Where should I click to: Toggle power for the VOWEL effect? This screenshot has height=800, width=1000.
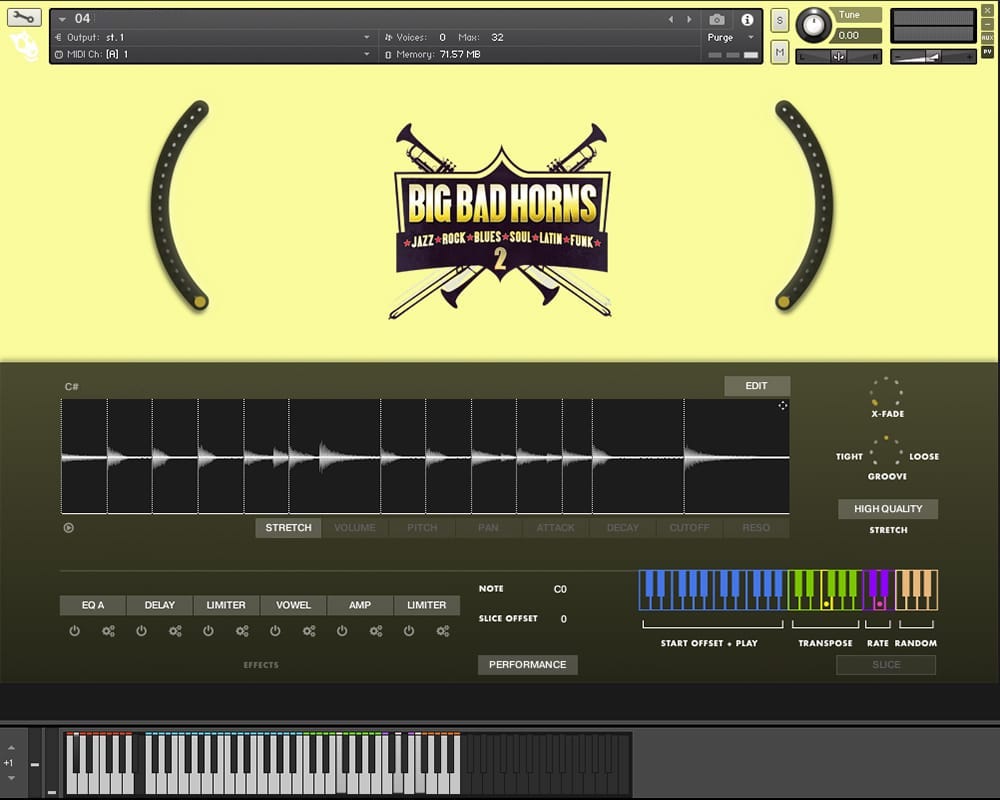coord(275,631)
